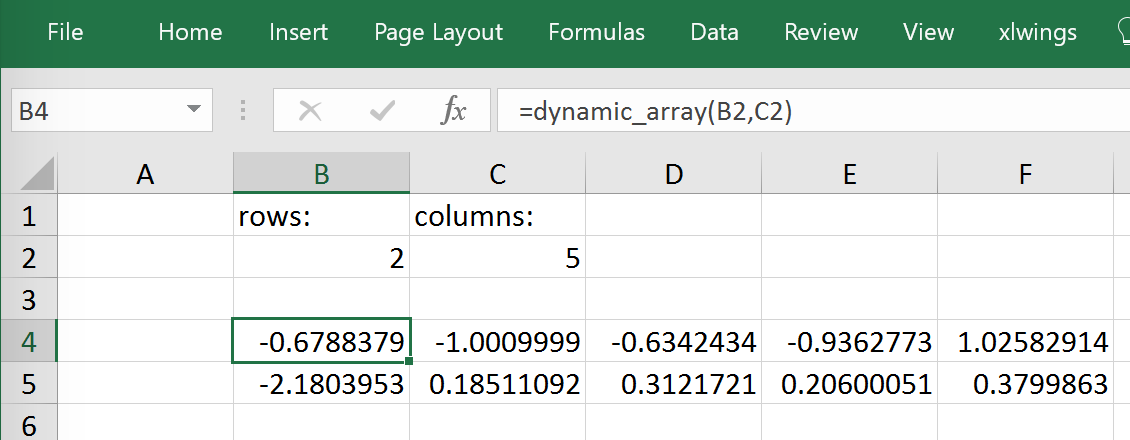The height and width of the screenshot is (440, 1130).
Task: Select row 6 header
Action: (29, 423)
